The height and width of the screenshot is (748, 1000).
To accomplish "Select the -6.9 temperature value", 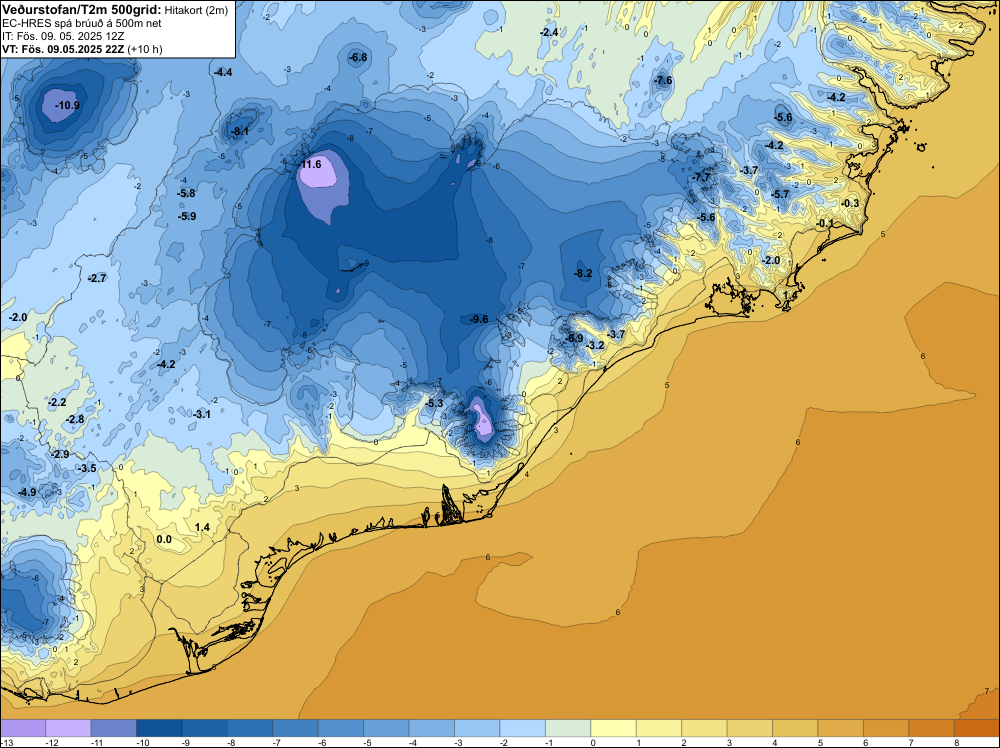I will (574, 338).
